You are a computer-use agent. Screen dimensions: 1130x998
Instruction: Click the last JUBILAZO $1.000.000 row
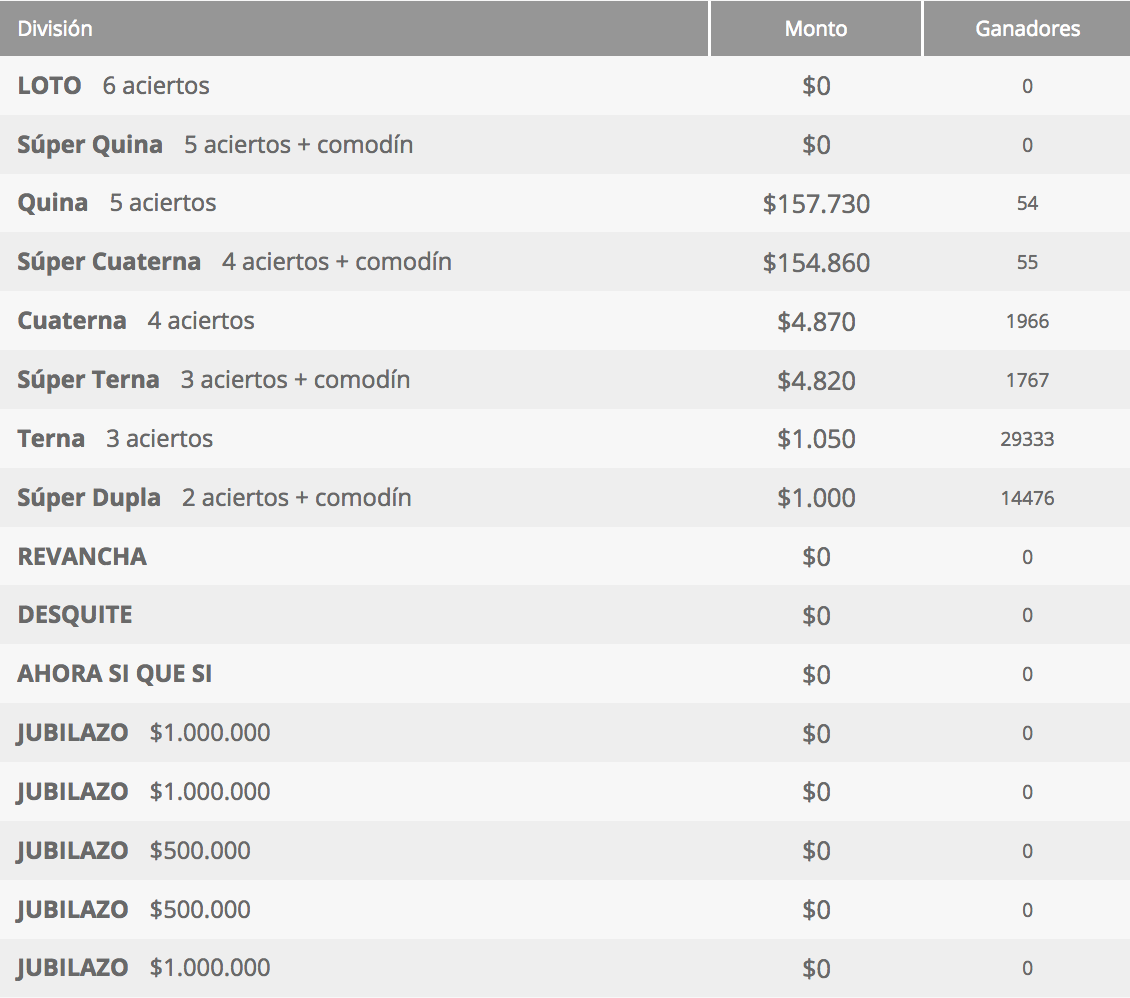(565, 968)
